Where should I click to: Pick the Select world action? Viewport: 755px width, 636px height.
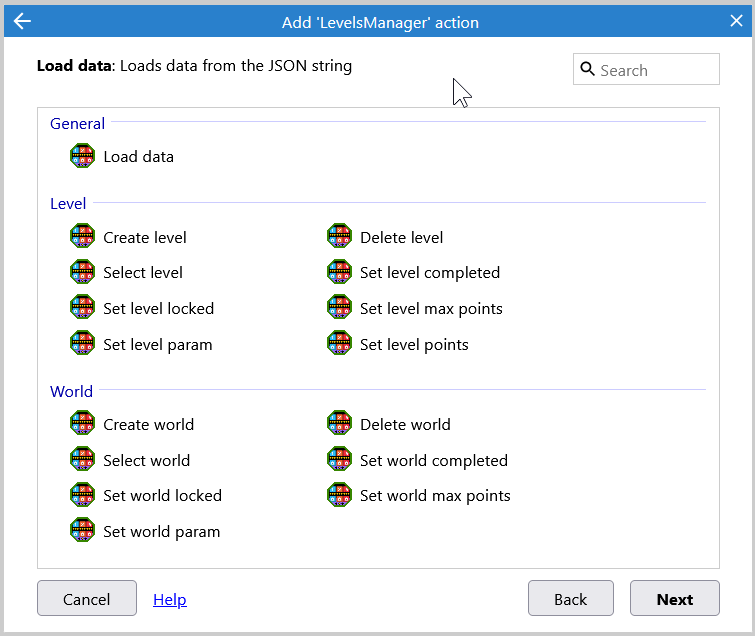(x=146, y=460)
